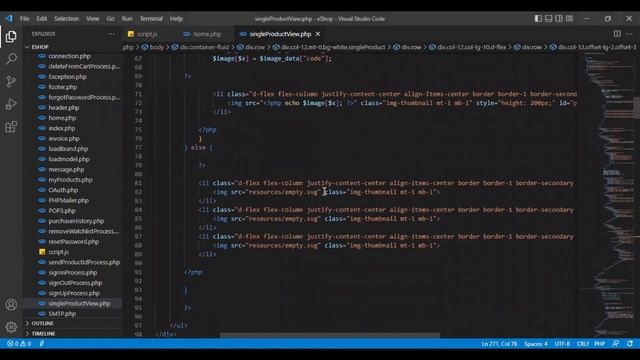Split the editor right

coord(617,34)
